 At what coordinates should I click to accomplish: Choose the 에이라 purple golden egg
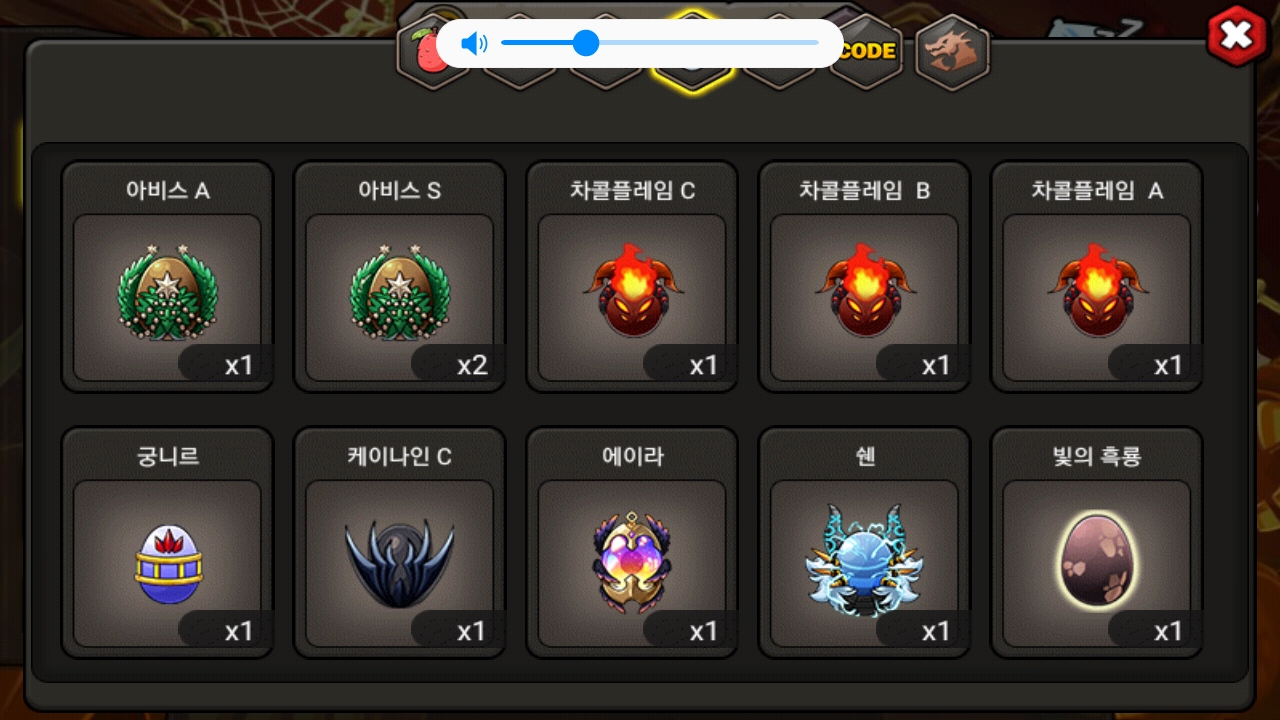(x=632, y=560)
